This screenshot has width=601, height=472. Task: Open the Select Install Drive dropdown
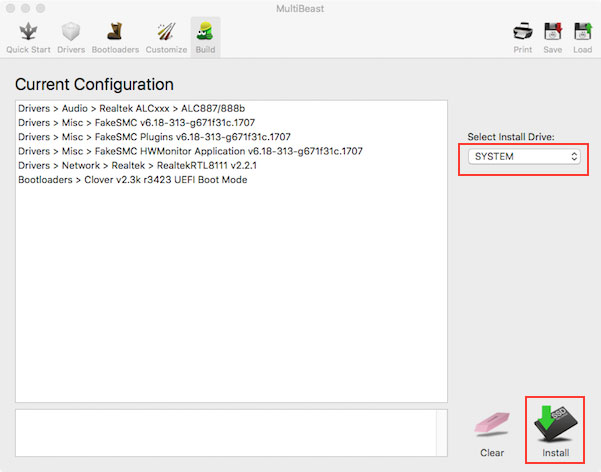pos(526,157)
